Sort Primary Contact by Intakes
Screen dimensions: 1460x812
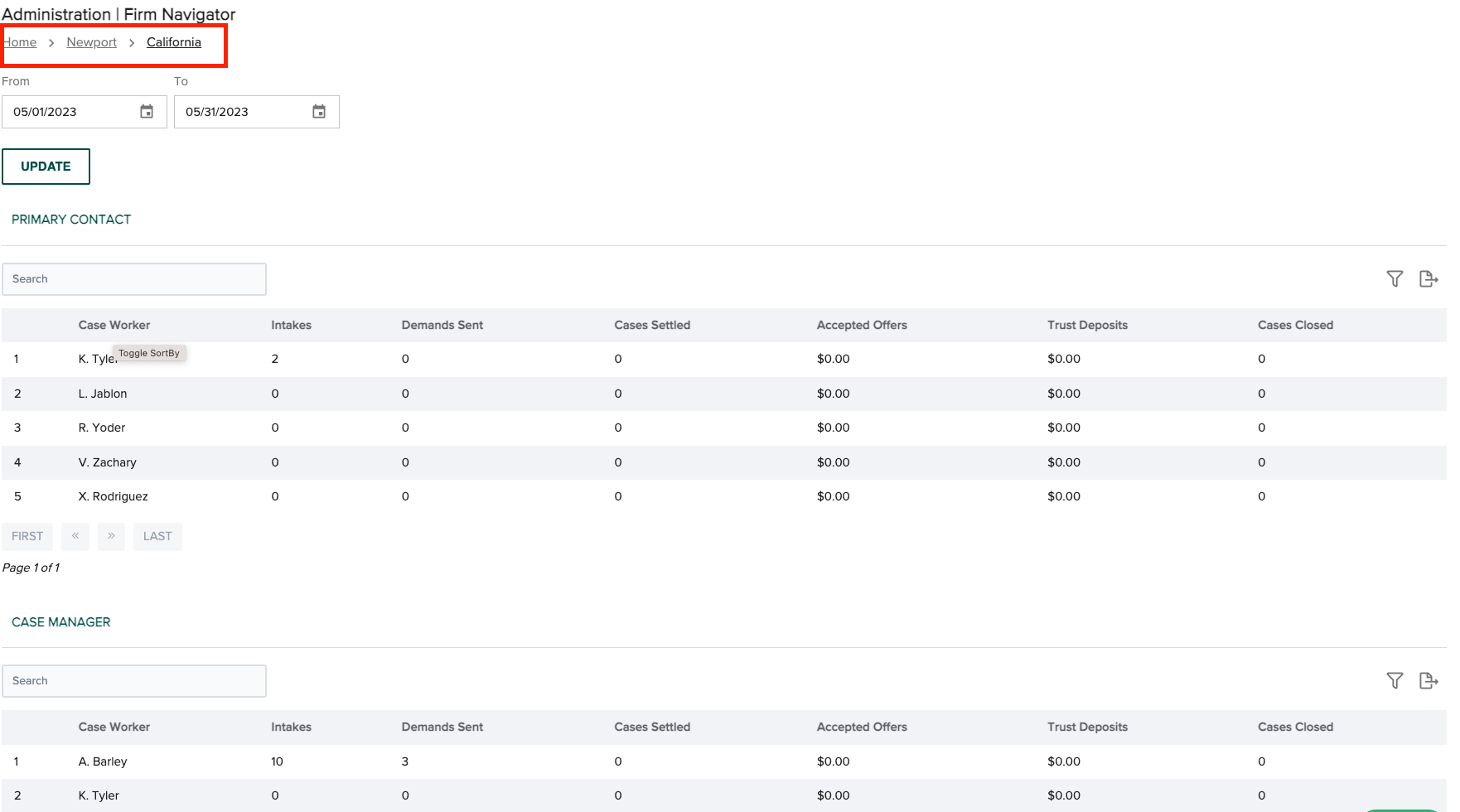click(x=292, y=326)
